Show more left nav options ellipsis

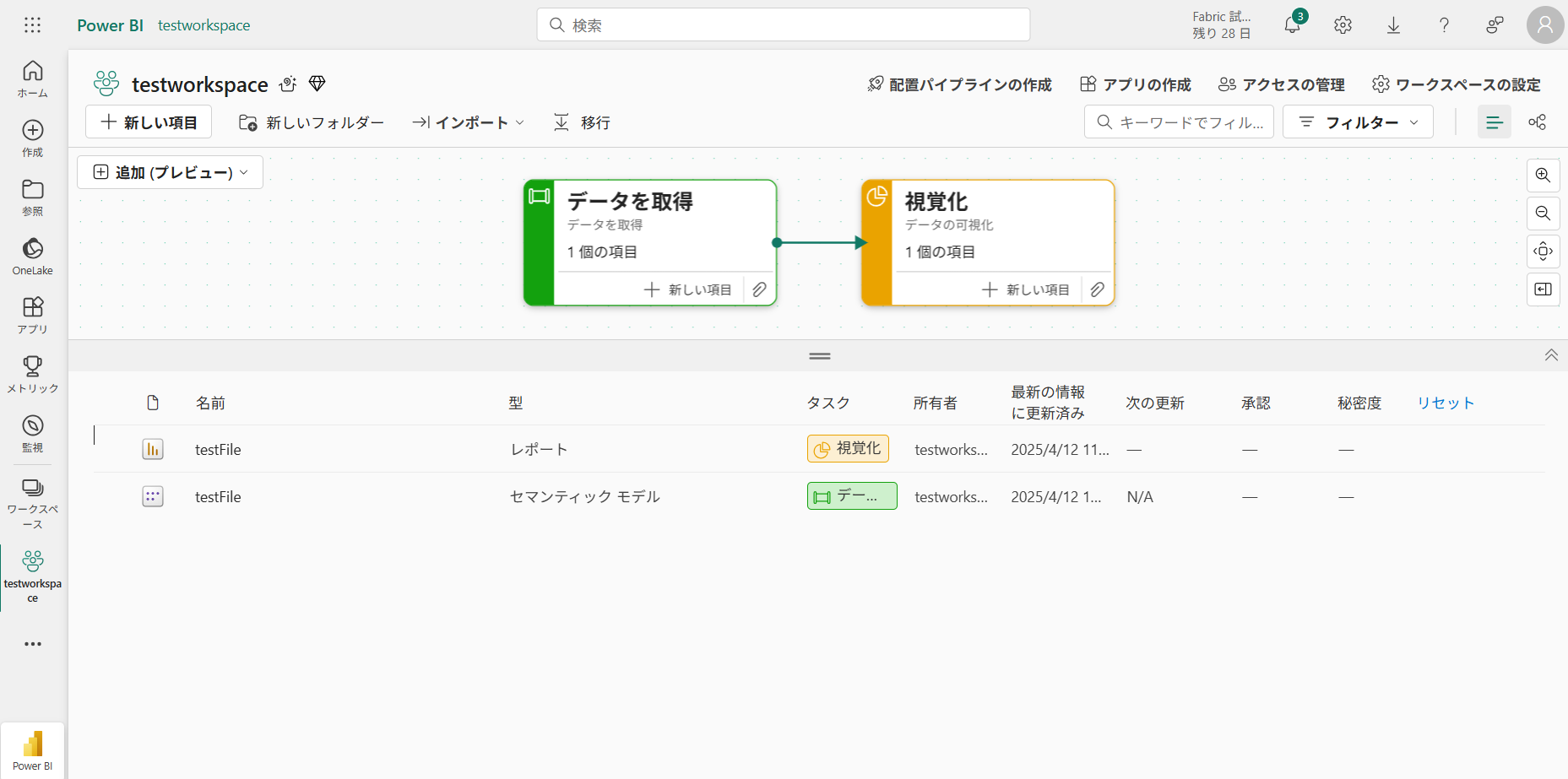33,644
